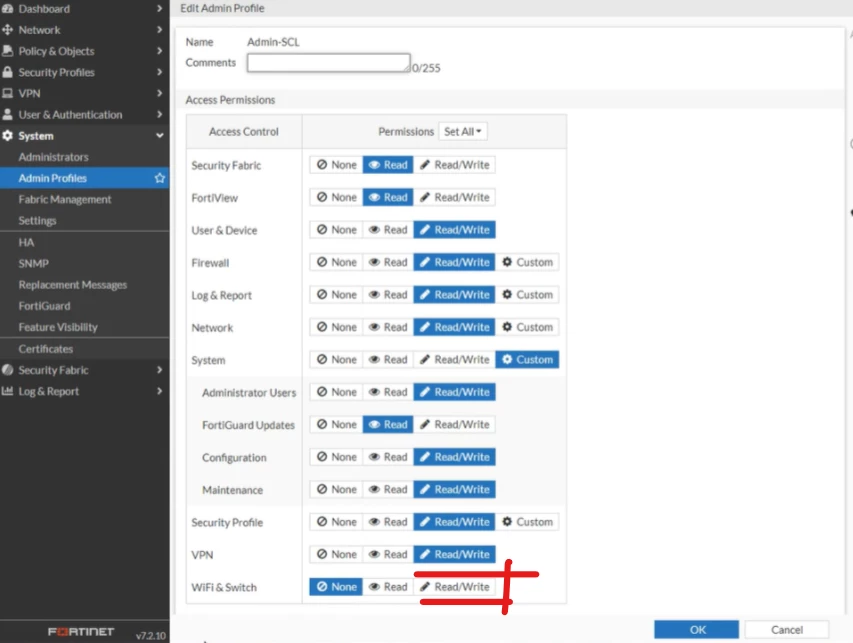Click OK to save the admin profile
The image size is (853, 643).
point(697,630)
